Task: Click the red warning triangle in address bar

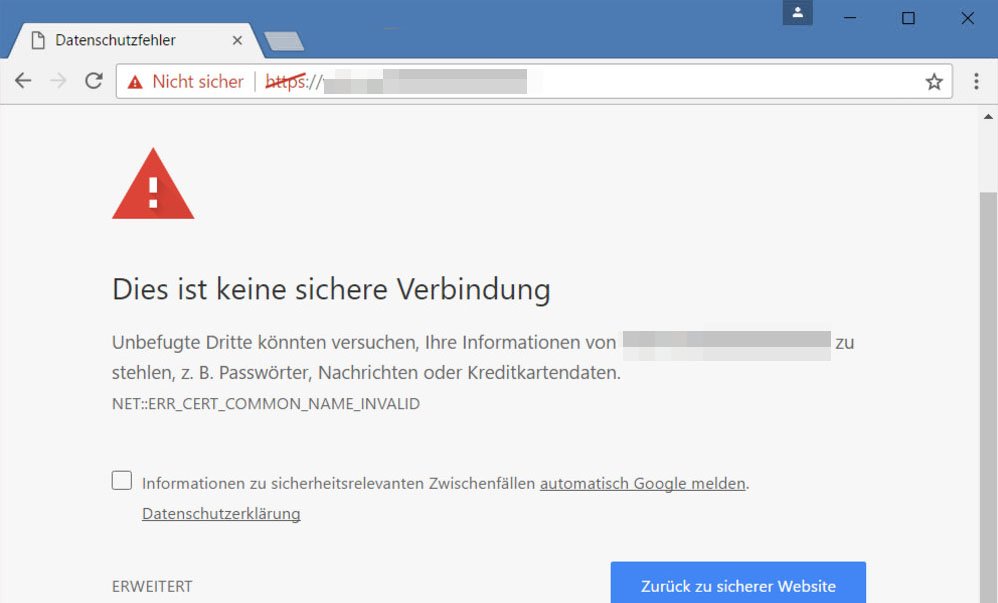Action: click(135, 82)
